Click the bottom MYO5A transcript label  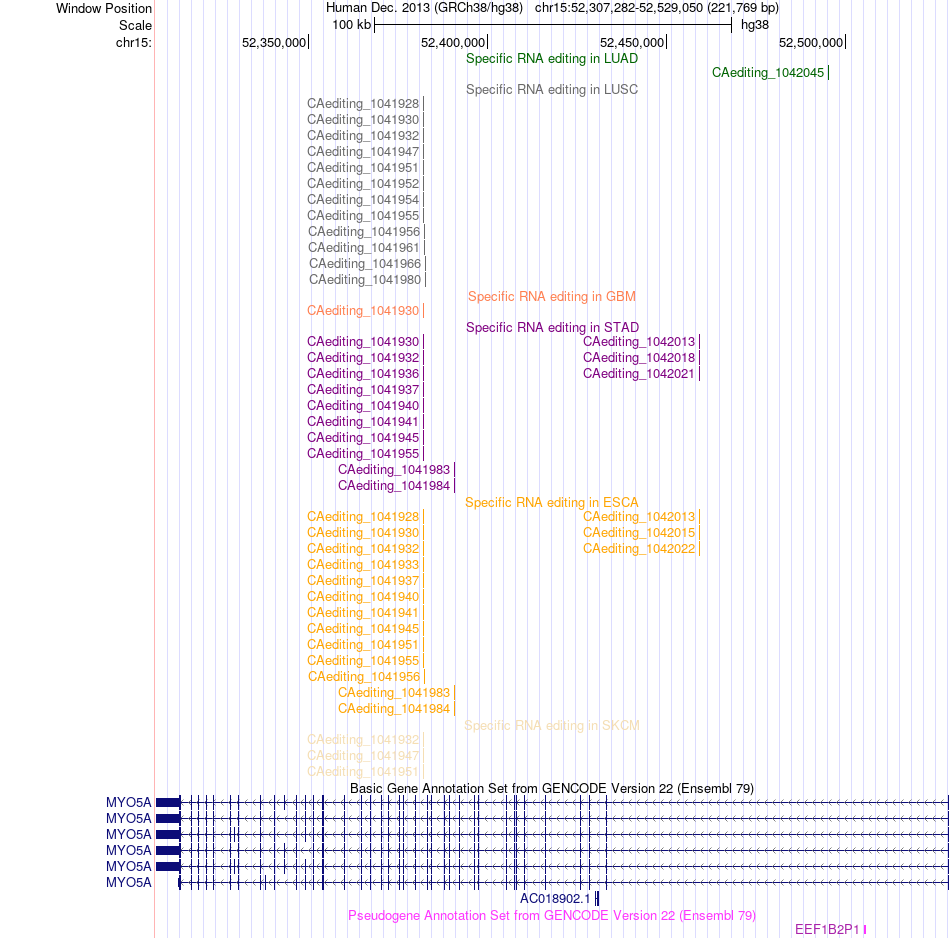128,883
